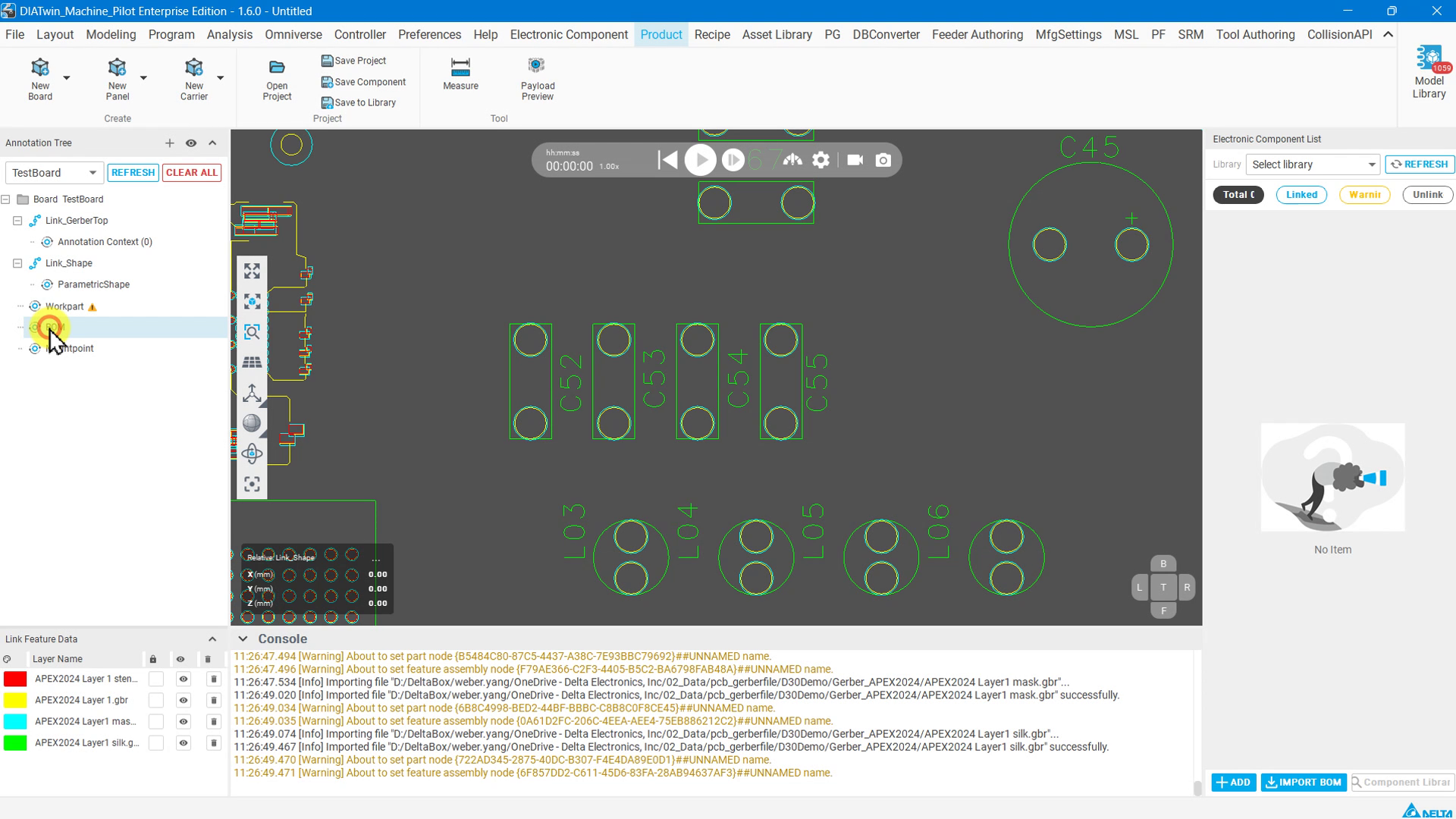The height and width of the screenshot is (819, 1456).
Task: Rewind simulation to the start
Action: point(667,160)
